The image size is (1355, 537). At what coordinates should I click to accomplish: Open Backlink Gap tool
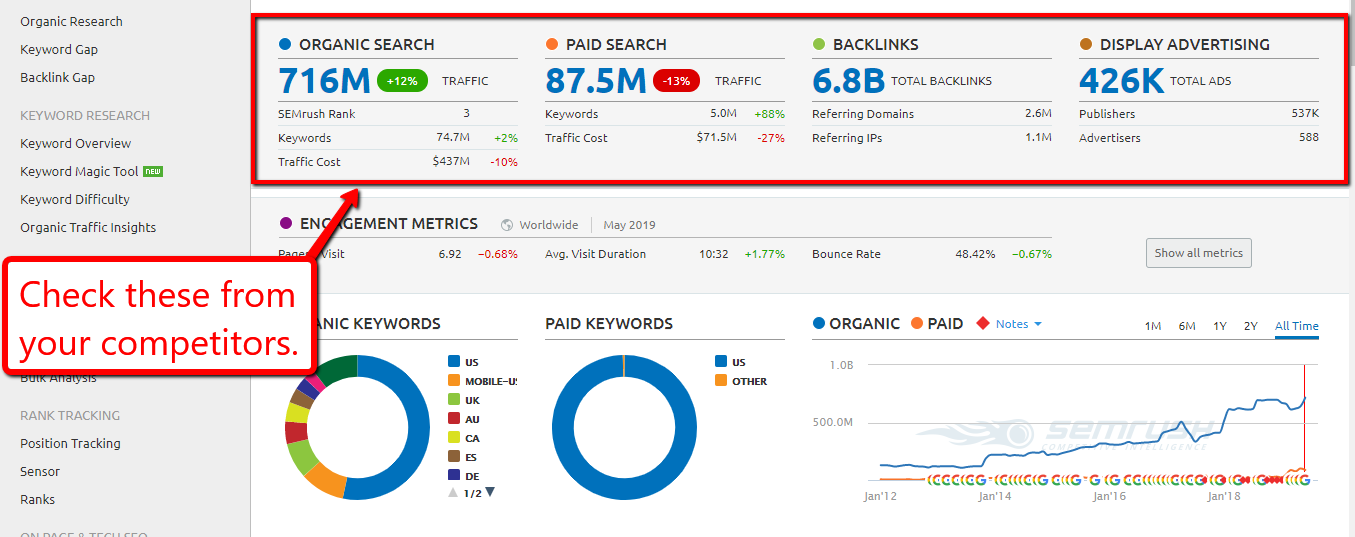[58, 77]
